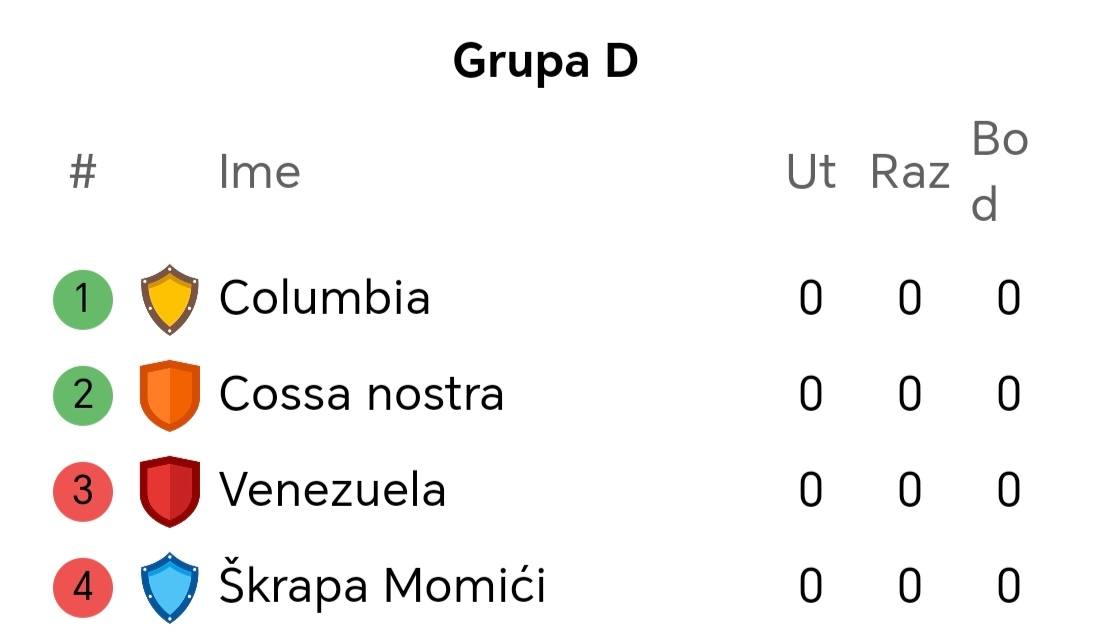Click Columbia's yellow shield icon
The width and height of the screenshot is (1096, 638).
(x=169, y=299)
